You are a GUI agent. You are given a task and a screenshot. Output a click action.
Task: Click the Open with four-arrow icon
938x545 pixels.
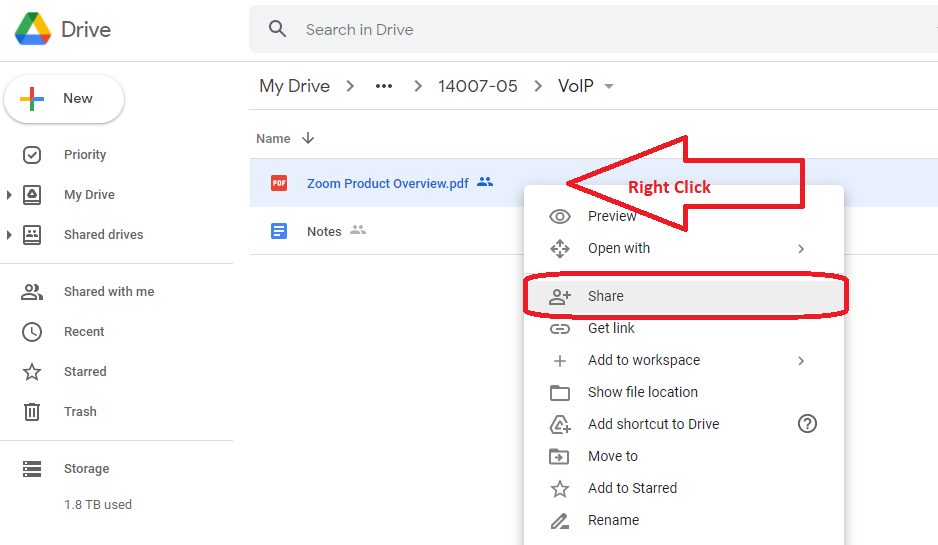pyautogui.click(x=560, y=248)
